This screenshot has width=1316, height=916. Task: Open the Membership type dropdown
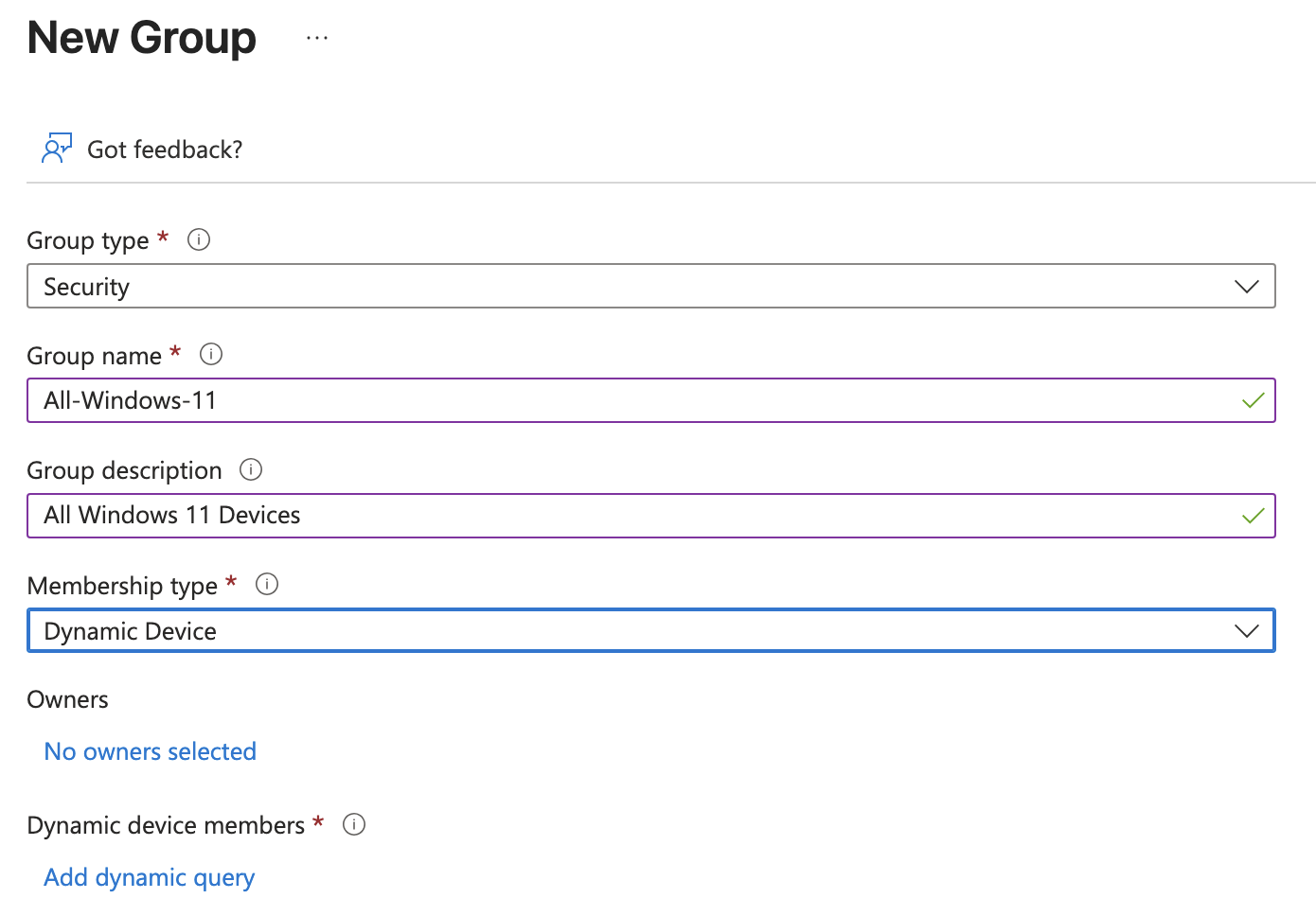tap(1246, 629)
